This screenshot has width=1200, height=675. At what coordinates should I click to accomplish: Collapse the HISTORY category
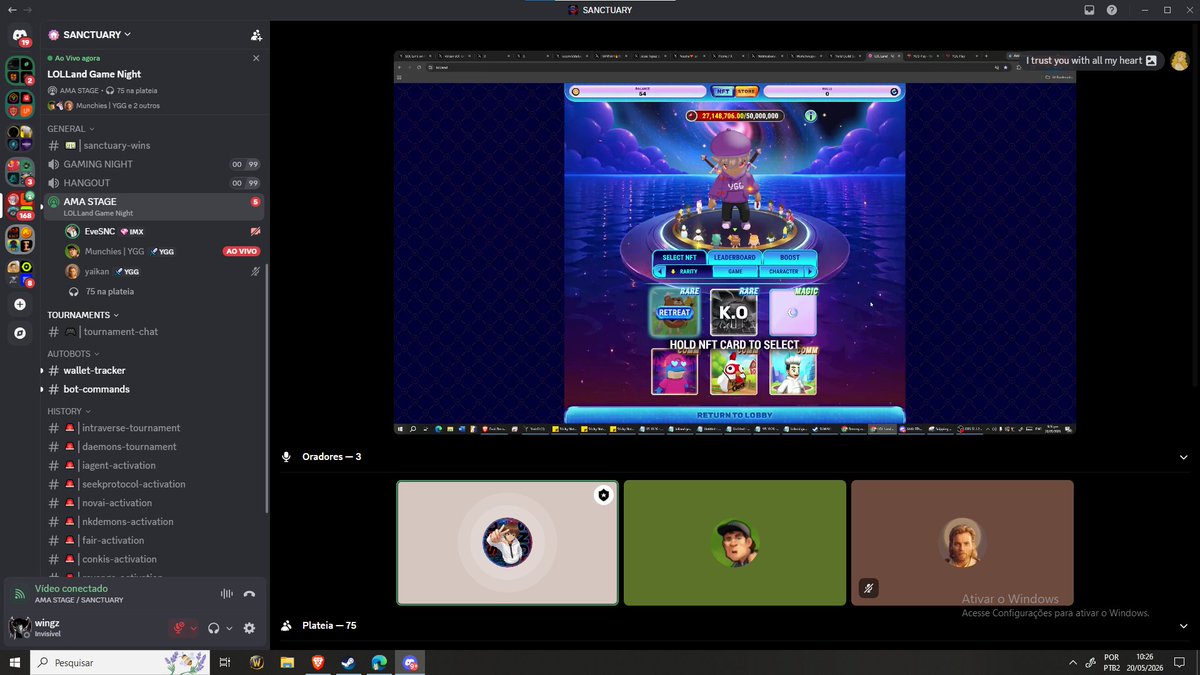[x=68, y=411]
